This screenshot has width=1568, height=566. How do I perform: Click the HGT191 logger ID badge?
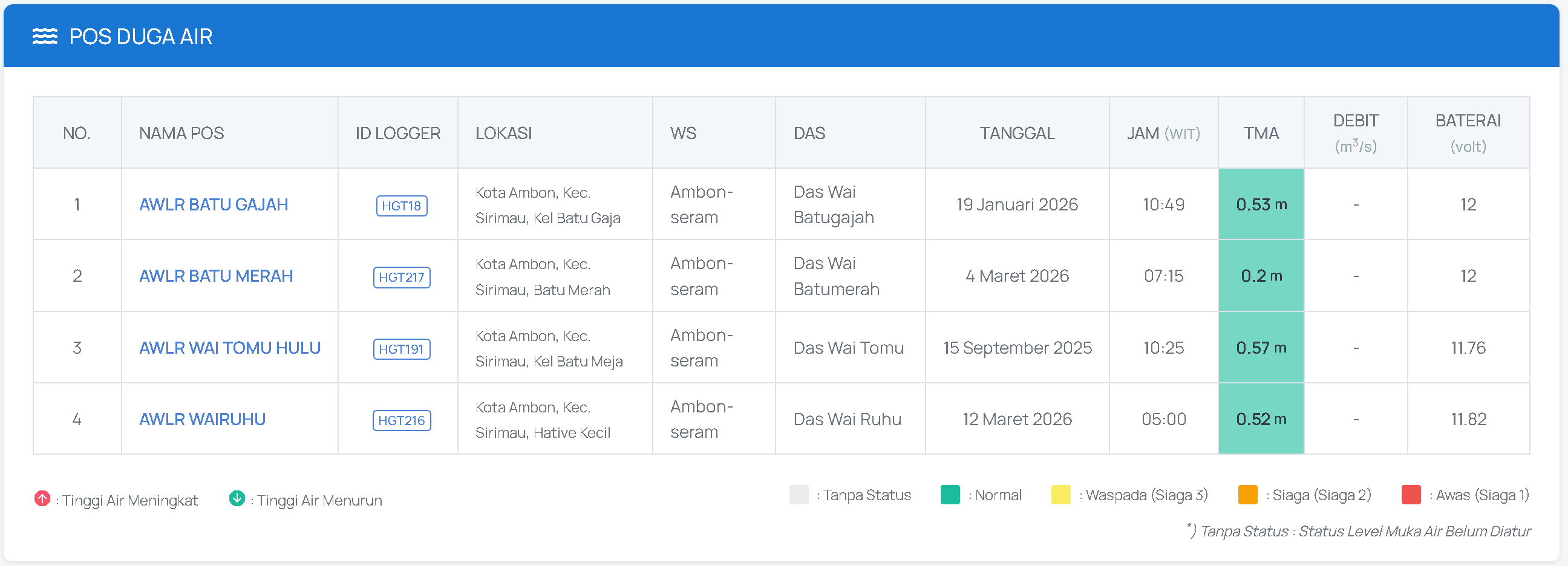pos(402,350)
